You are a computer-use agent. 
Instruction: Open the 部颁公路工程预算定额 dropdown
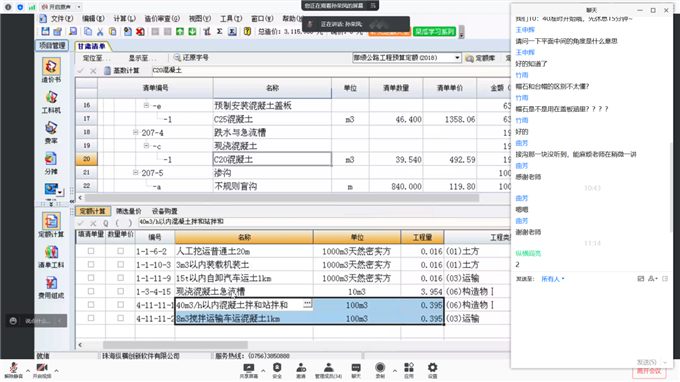pyautogui.click(x=457, y=58)
